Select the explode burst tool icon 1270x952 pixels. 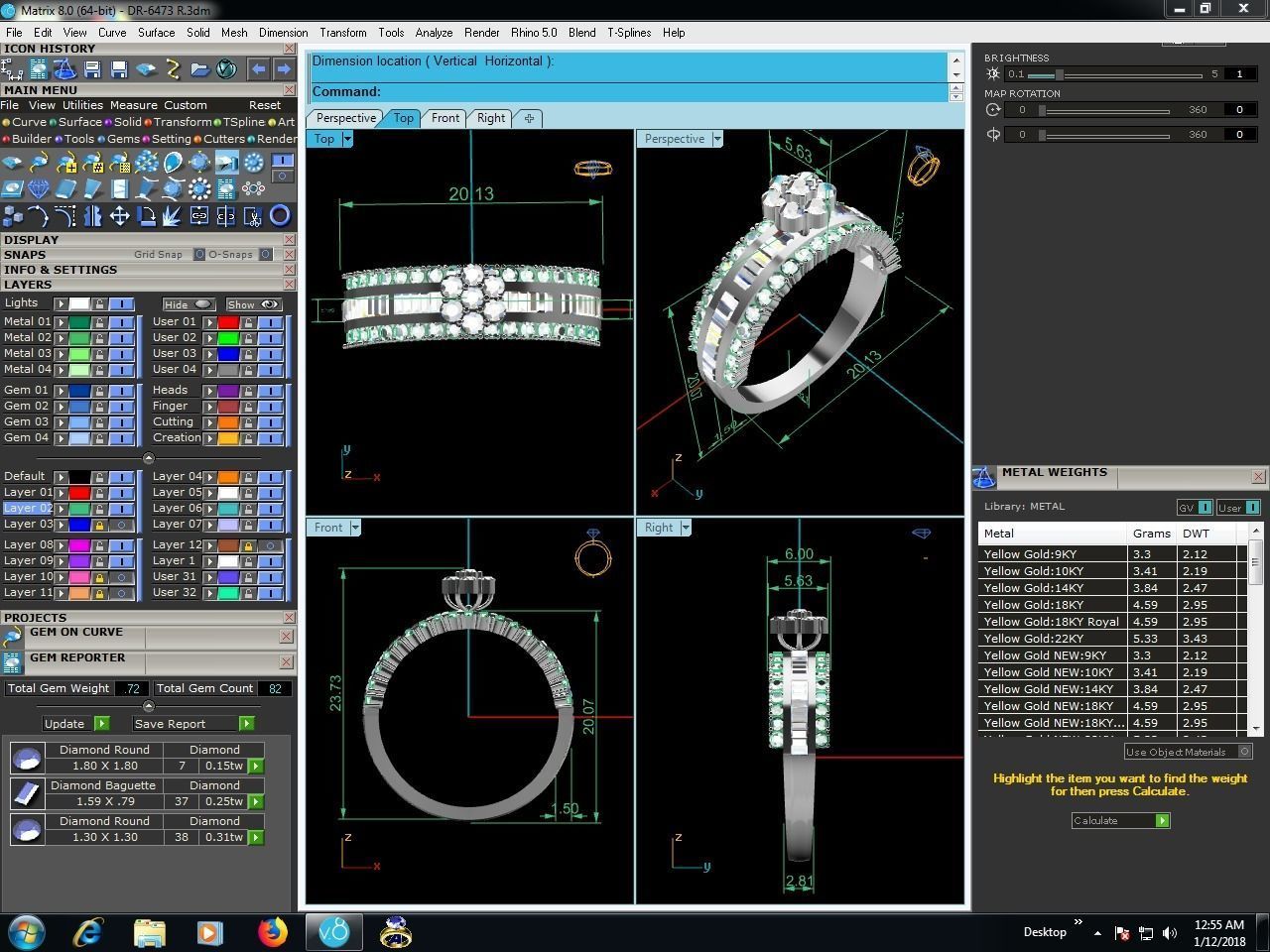click(x=172, y=216)
